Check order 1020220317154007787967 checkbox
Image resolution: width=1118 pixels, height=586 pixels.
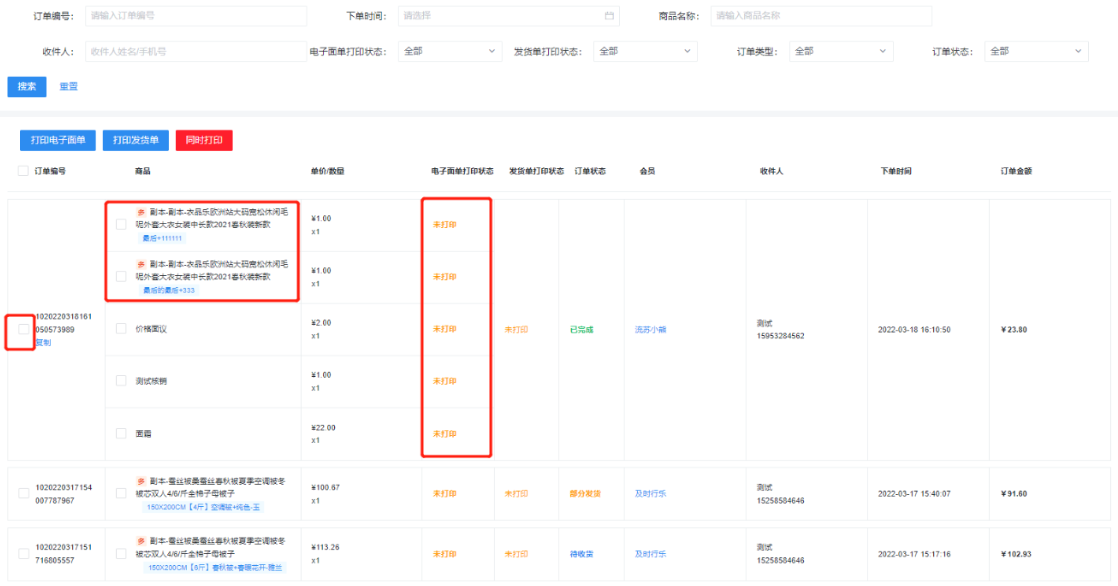point(23,493)
